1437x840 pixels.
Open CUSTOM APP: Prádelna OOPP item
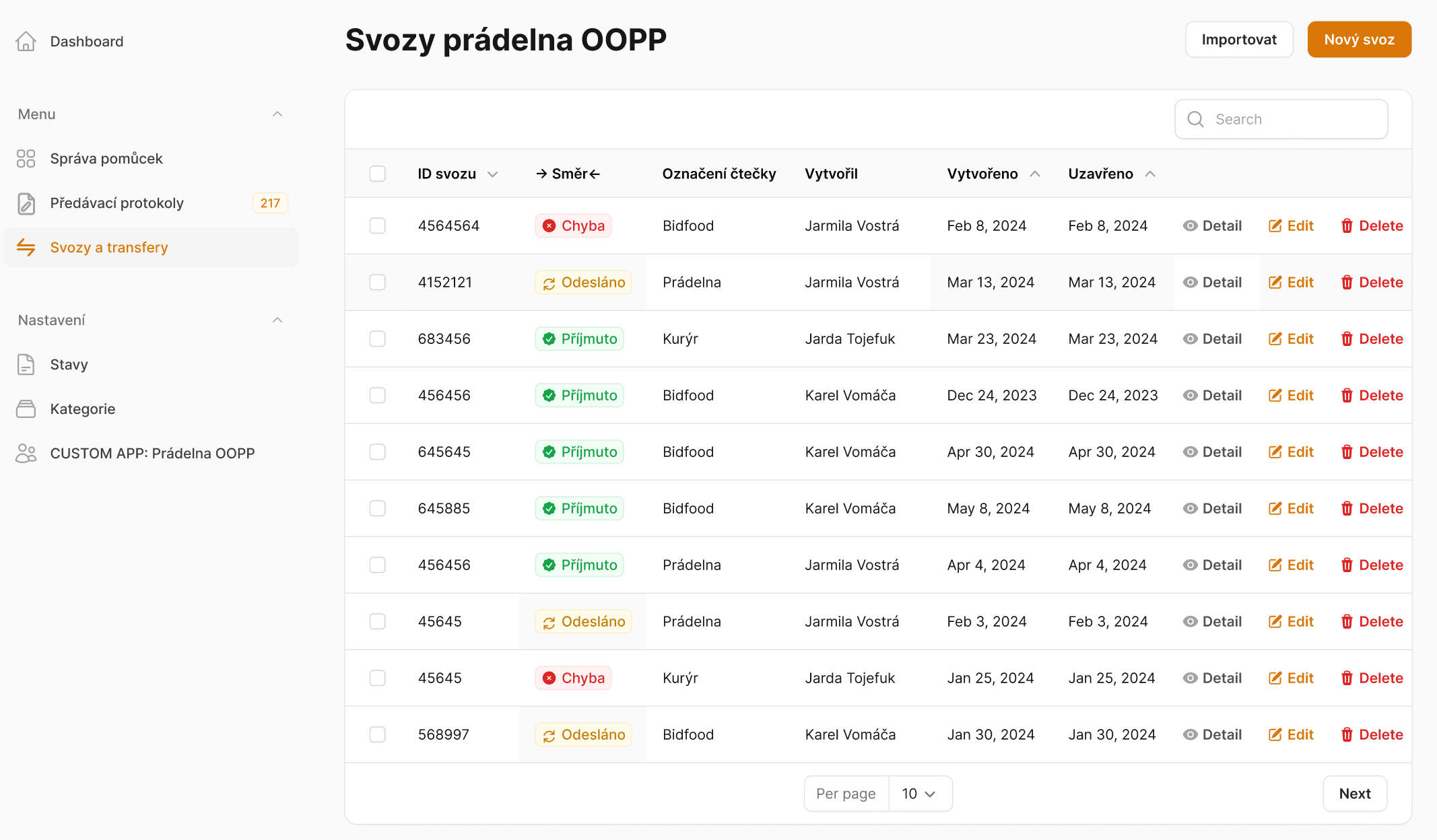point(152,453)
